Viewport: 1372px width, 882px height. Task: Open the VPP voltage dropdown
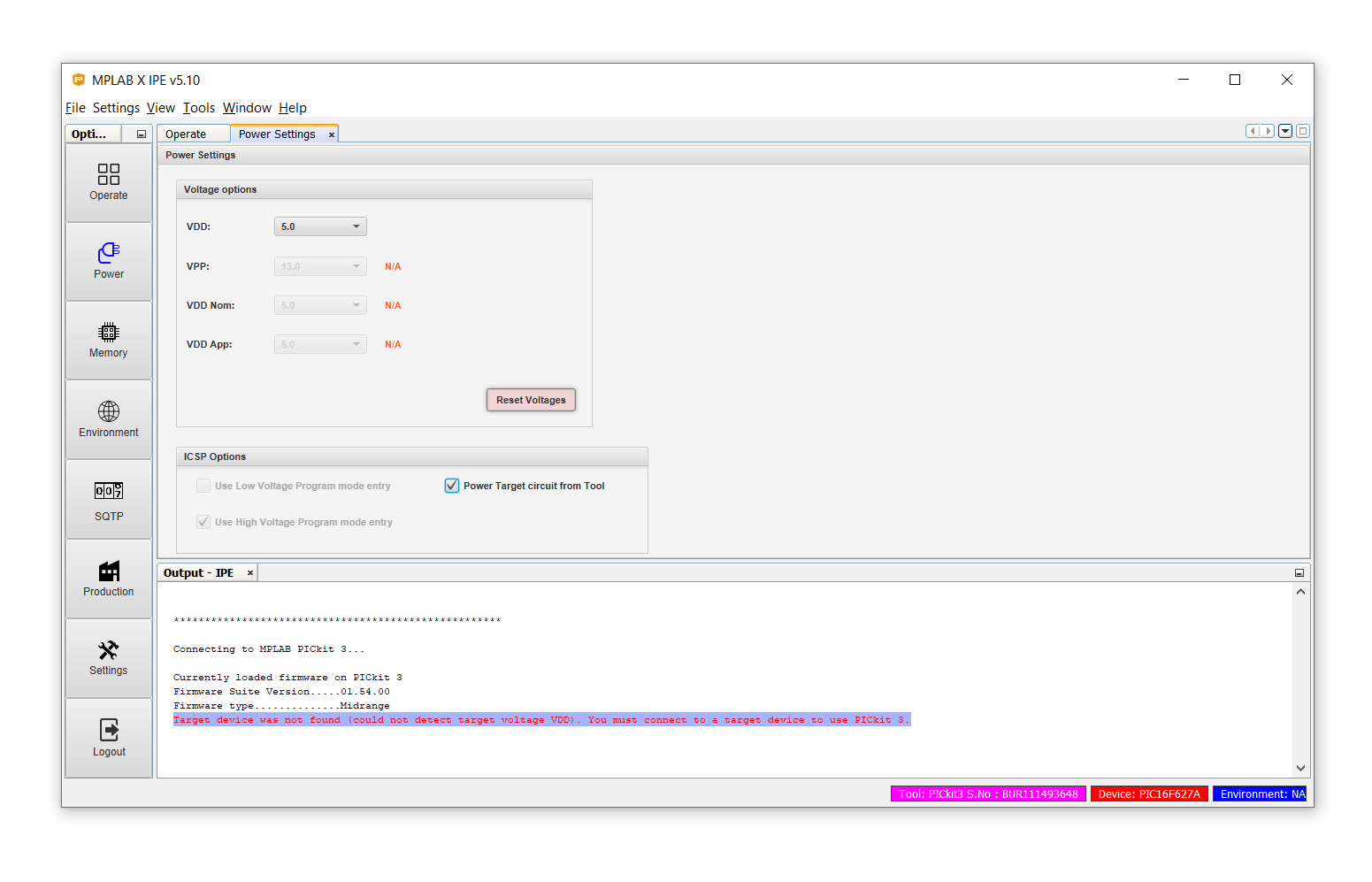point(320,266)
